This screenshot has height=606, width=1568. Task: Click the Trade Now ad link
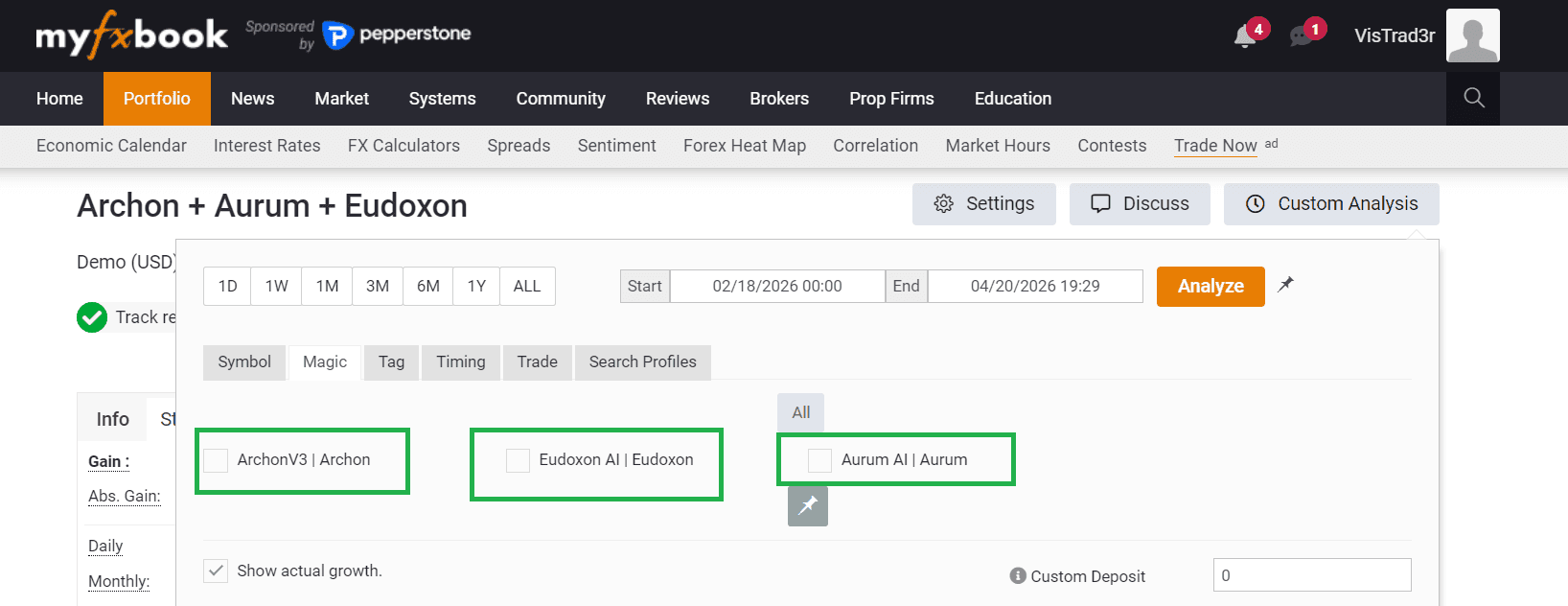coord(1215,146)
